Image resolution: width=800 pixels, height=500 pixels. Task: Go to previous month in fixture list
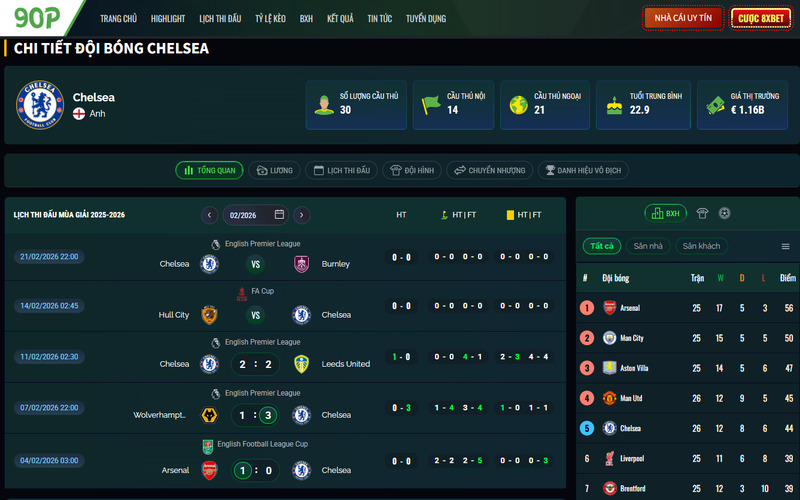210,215
